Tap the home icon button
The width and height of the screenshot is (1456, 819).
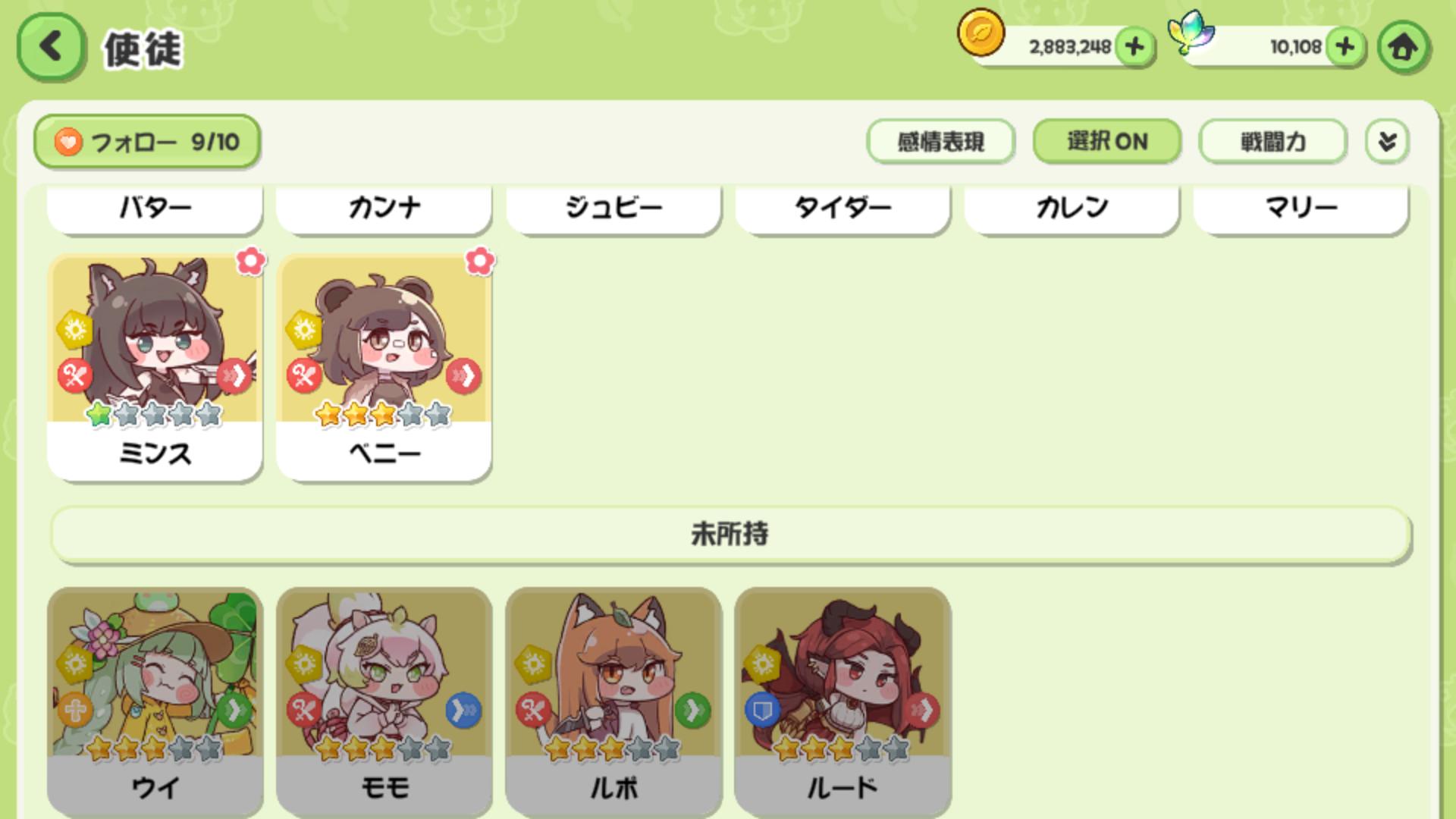pos(1403,47)
